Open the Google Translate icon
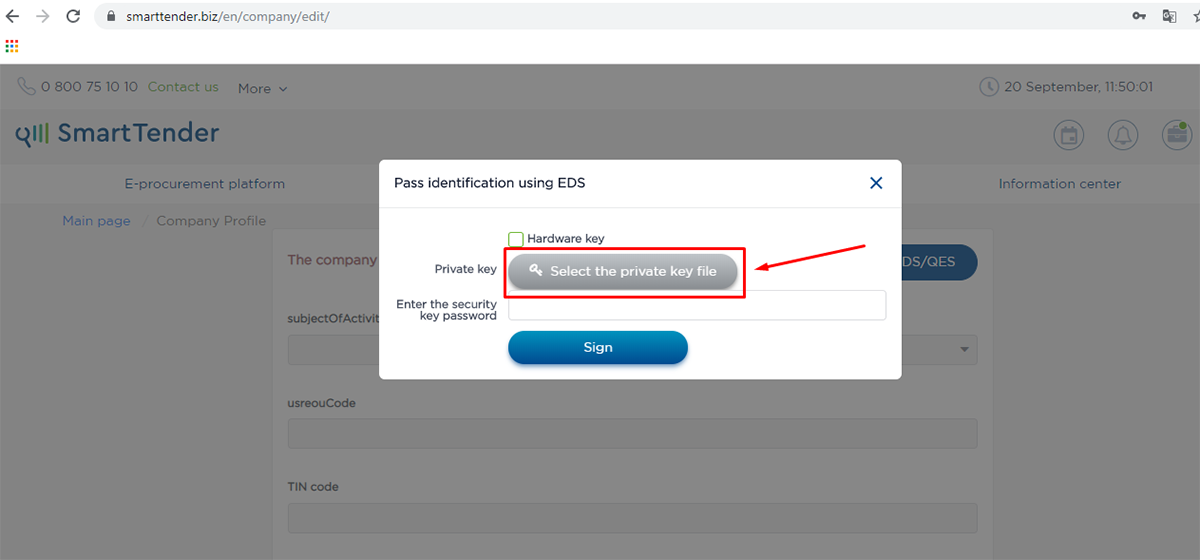Screen dimensions: 1200x560 pos(1168,16)
